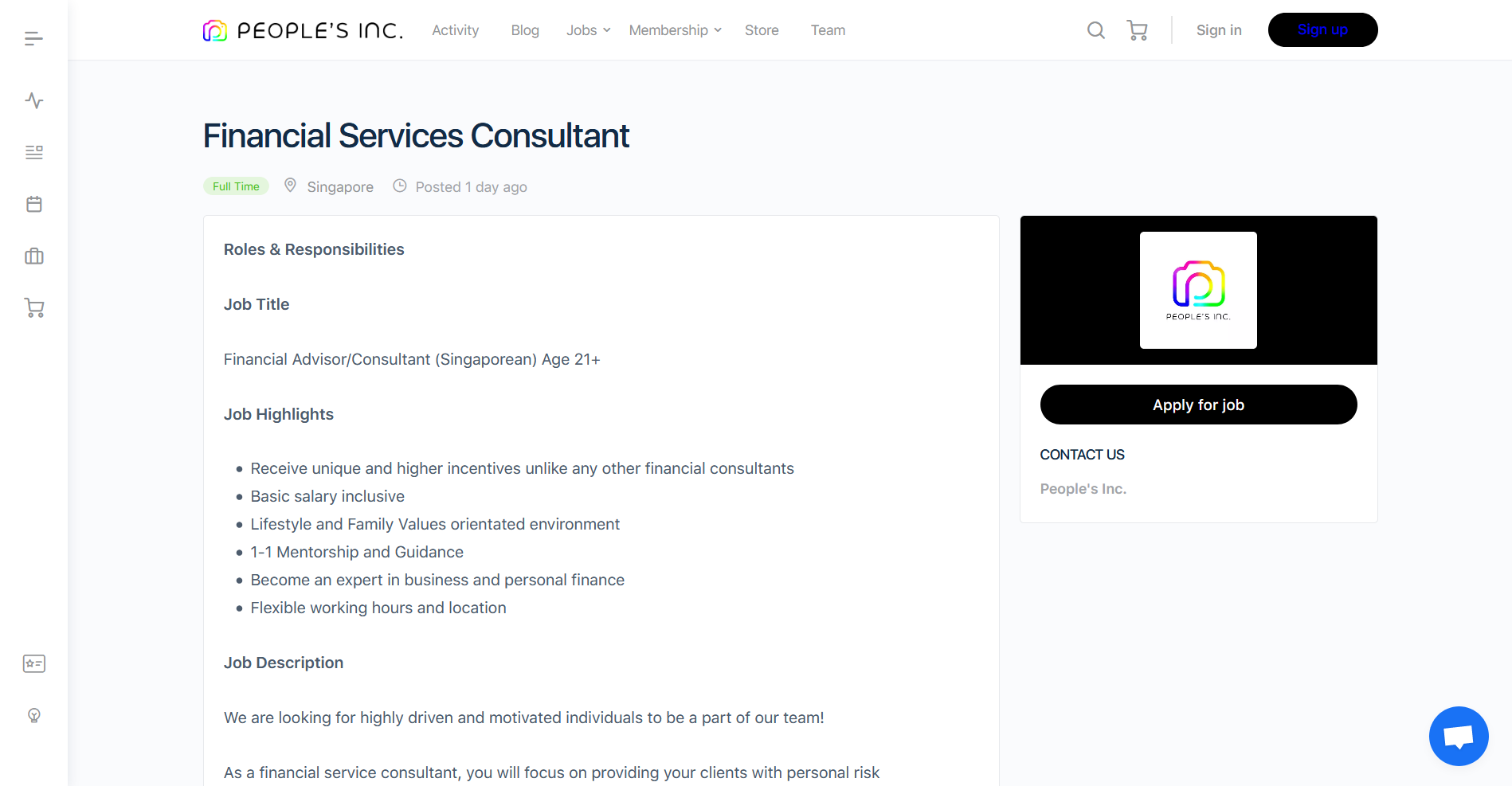Click the Sign in link
The width and height of the screenshot is (1512, 786).
tap(1219, 30)
